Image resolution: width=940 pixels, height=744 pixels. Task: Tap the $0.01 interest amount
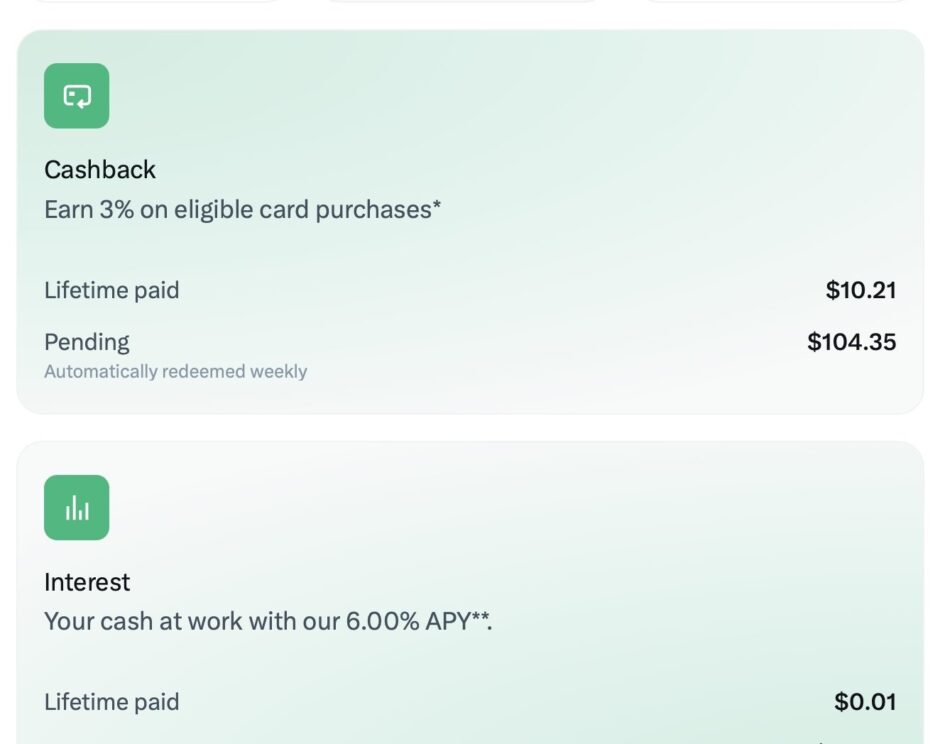[865, 702]
